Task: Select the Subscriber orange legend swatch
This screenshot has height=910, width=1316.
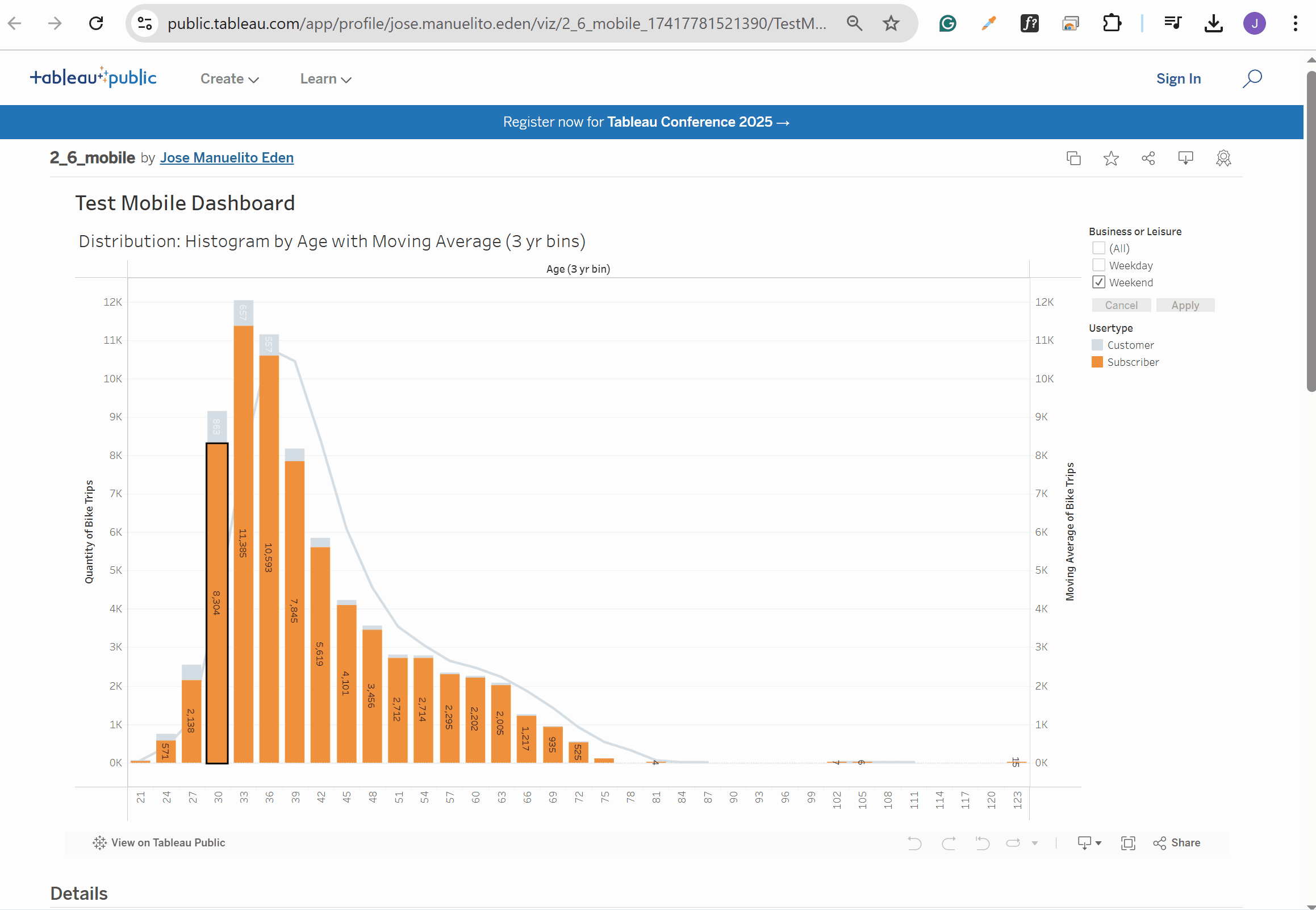Action: tap(1097, 362)
